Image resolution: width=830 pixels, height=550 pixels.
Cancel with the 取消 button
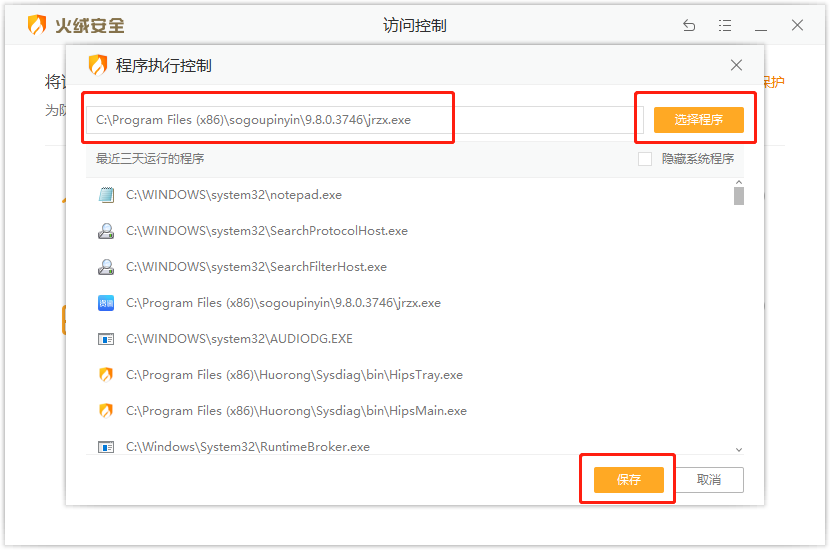(x=709, y=480)
